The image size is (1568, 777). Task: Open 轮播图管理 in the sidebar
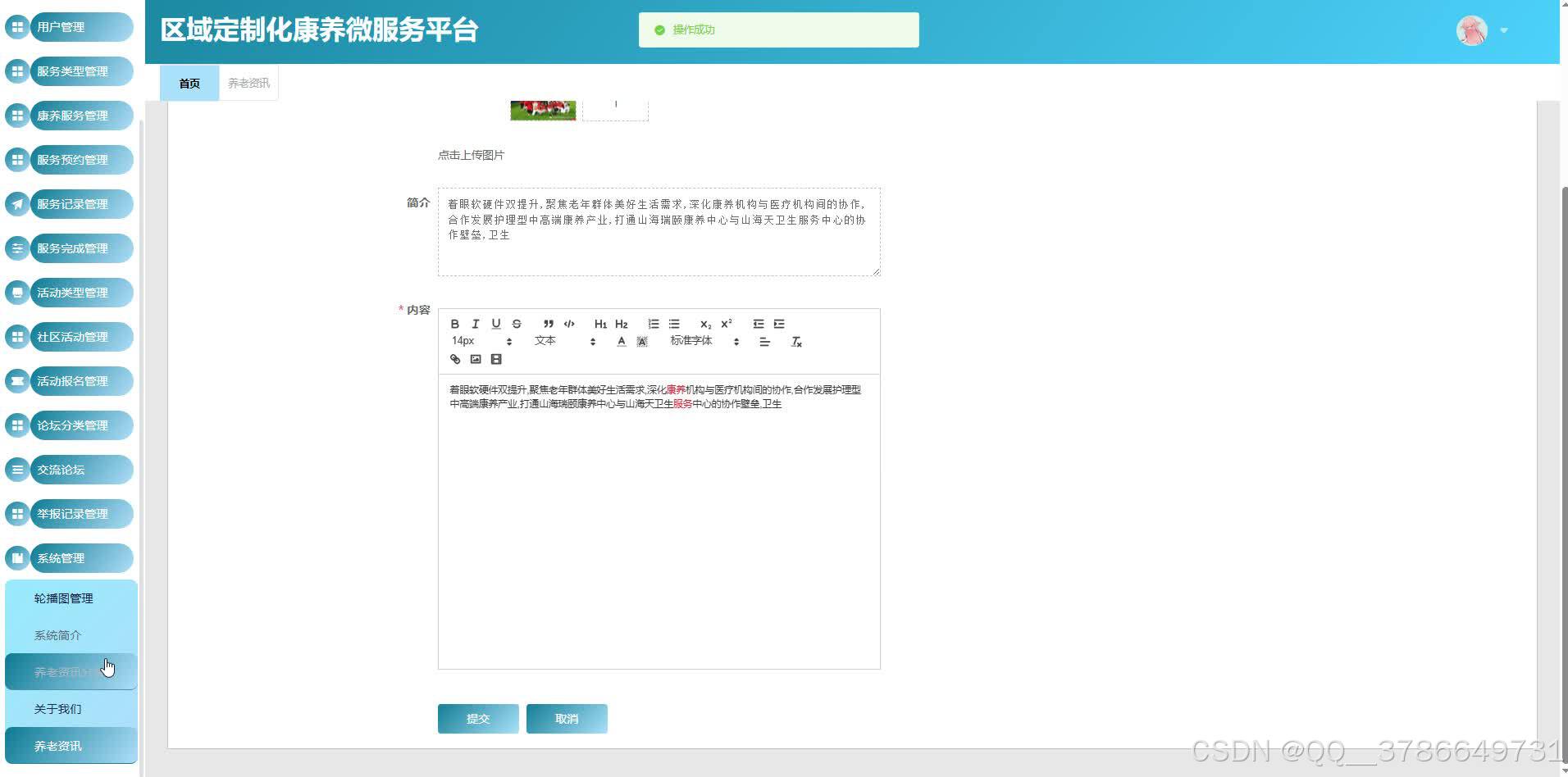click(71, 598)
